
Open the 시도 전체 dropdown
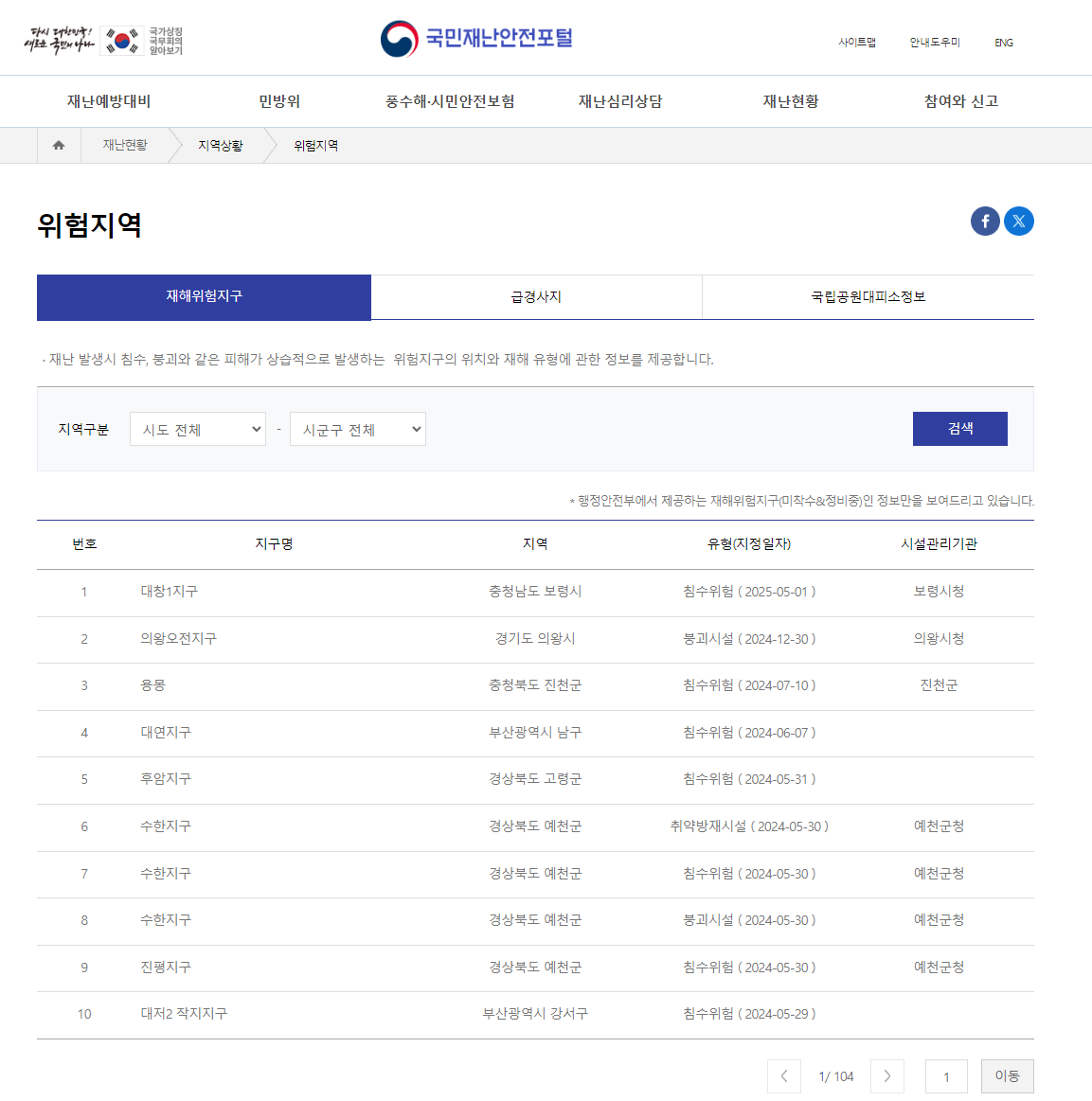[x=198, y=429]
